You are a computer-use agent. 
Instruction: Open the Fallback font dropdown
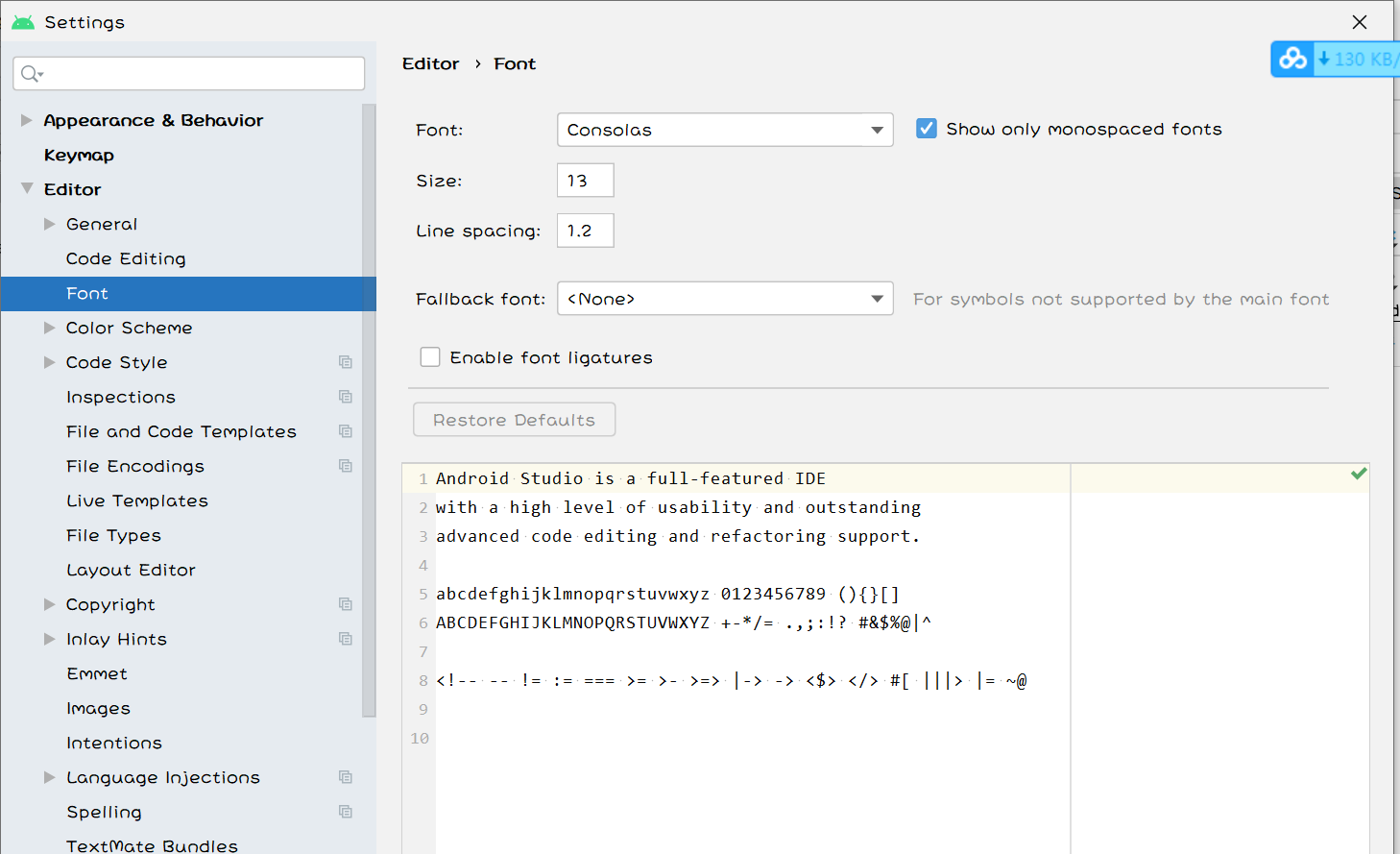(x=725, y=299)
